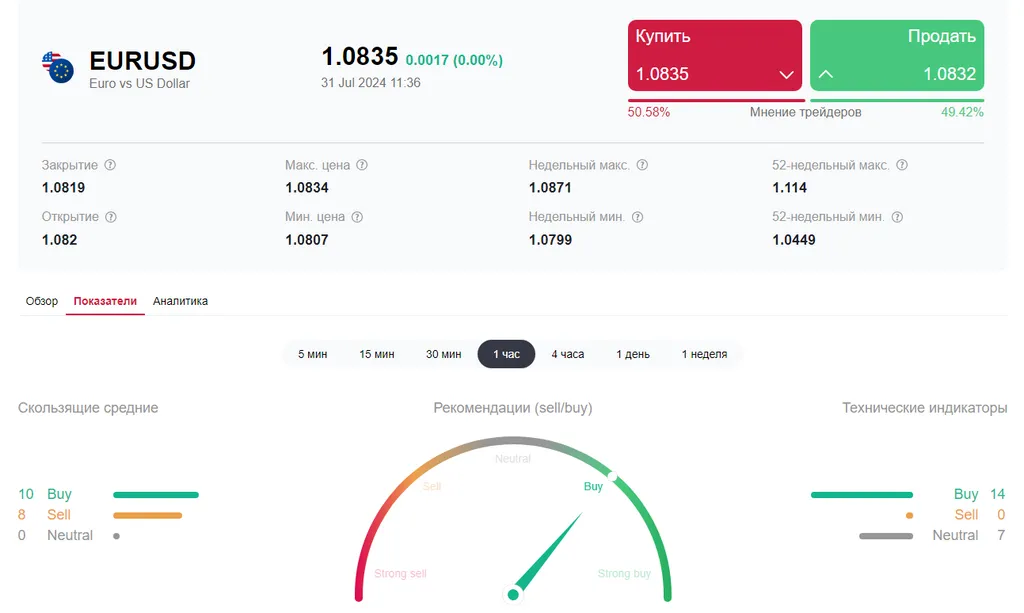Image resolution: width=1024 pixels, height=613 pixels.
Task: Select the 4 часа timeframe
Action: (x=568, y=354)
